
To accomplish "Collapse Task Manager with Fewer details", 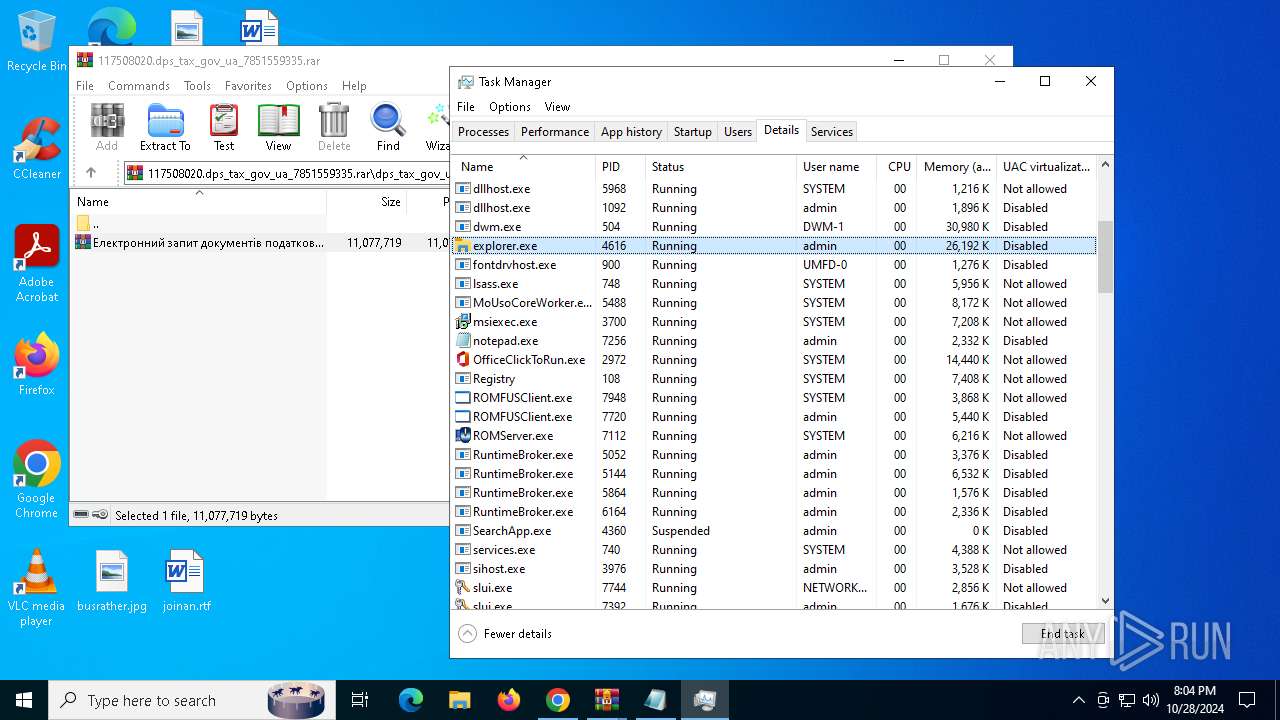I will click(x=505, y=634).
